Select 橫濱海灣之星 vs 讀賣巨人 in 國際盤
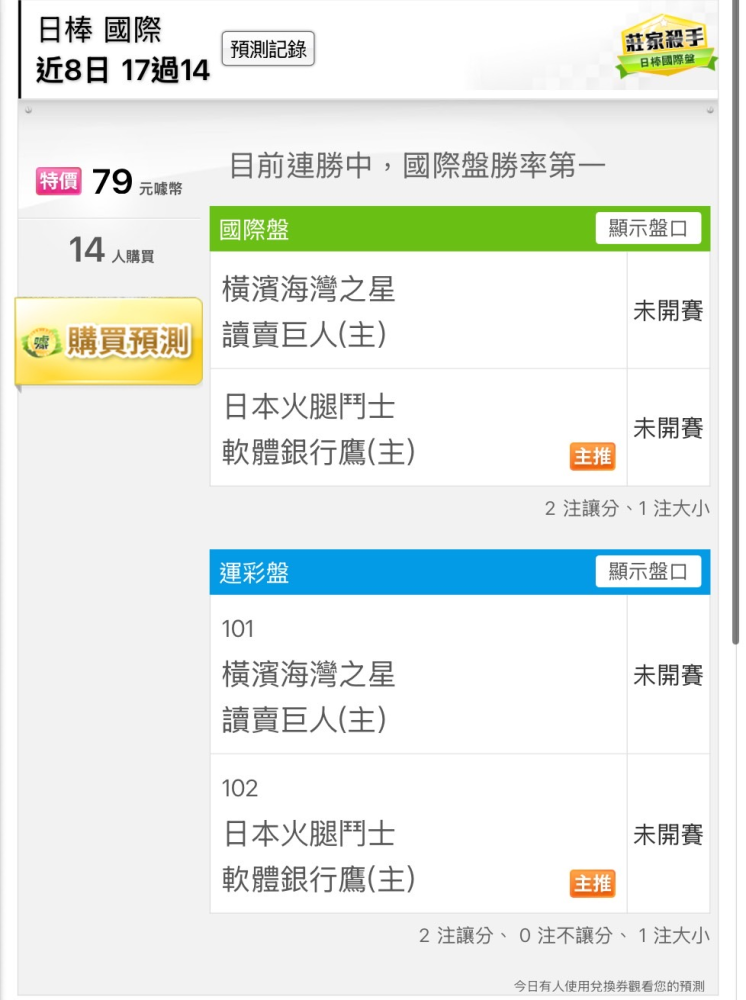 418,311
